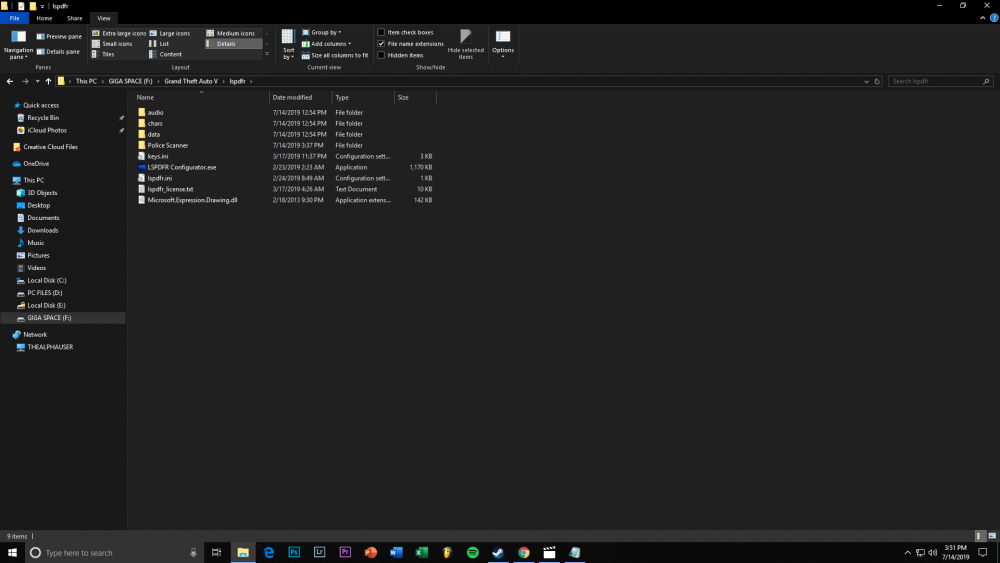Click the Forward navigation arrow
The image size is (1000, 563).
coord(25,82)
